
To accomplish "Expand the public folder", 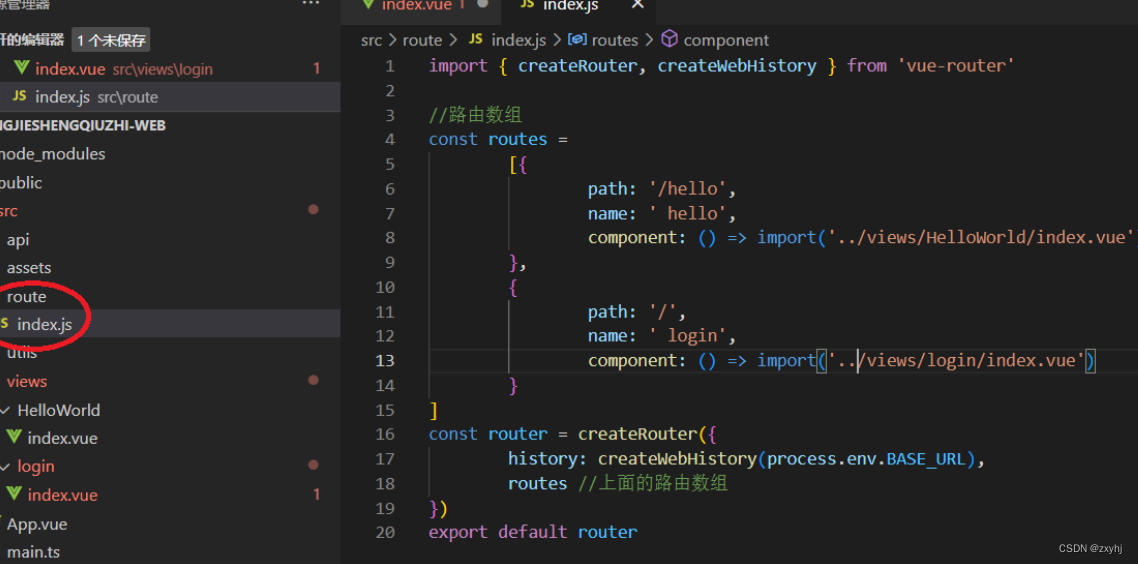I will (x=21, y=183).
